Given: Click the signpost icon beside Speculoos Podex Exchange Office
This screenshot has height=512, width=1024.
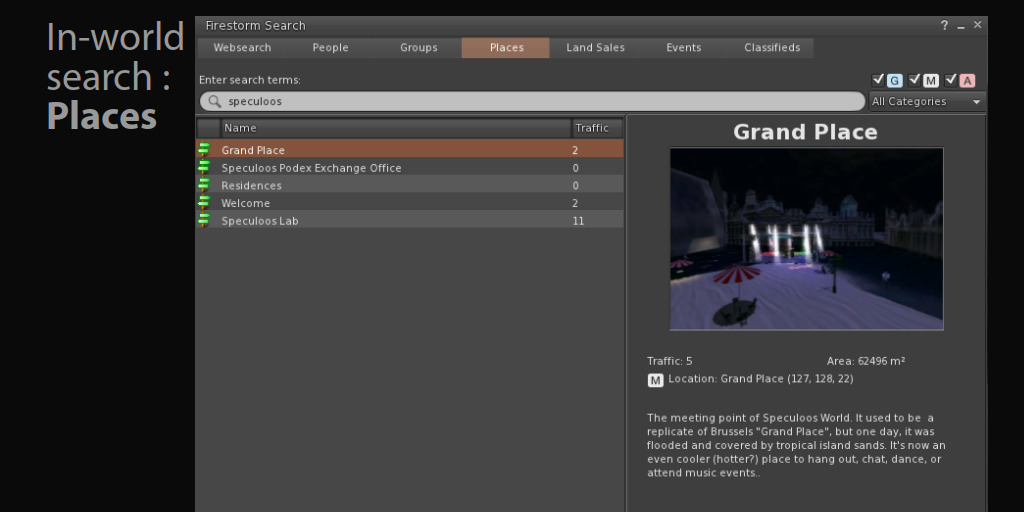Looking at the screenshot, I should point(204,167).
